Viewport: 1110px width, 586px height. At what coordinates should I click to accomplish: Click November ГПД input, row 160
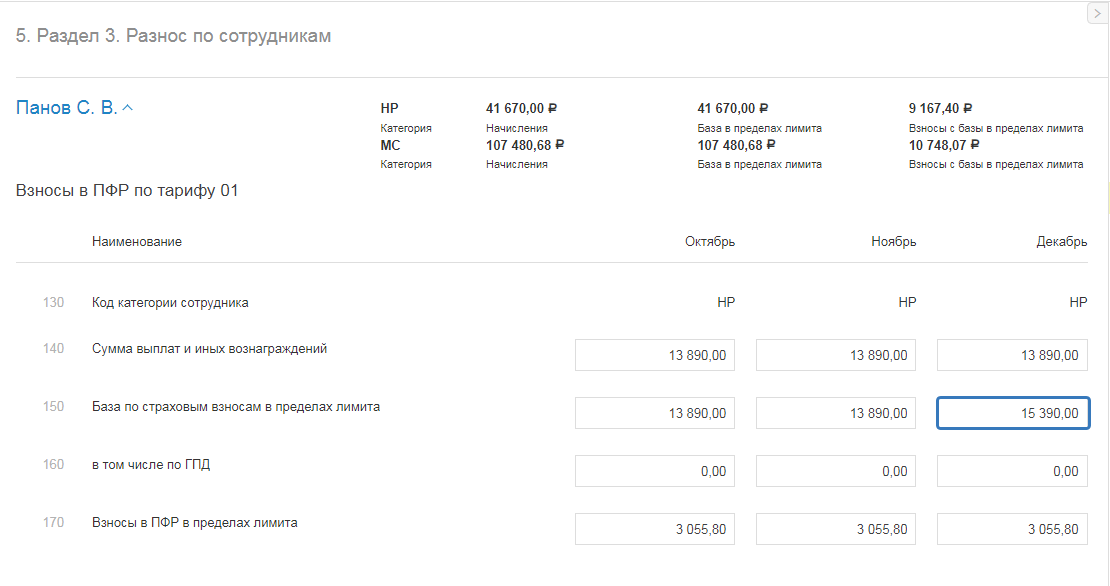click(x=836, y=471)
